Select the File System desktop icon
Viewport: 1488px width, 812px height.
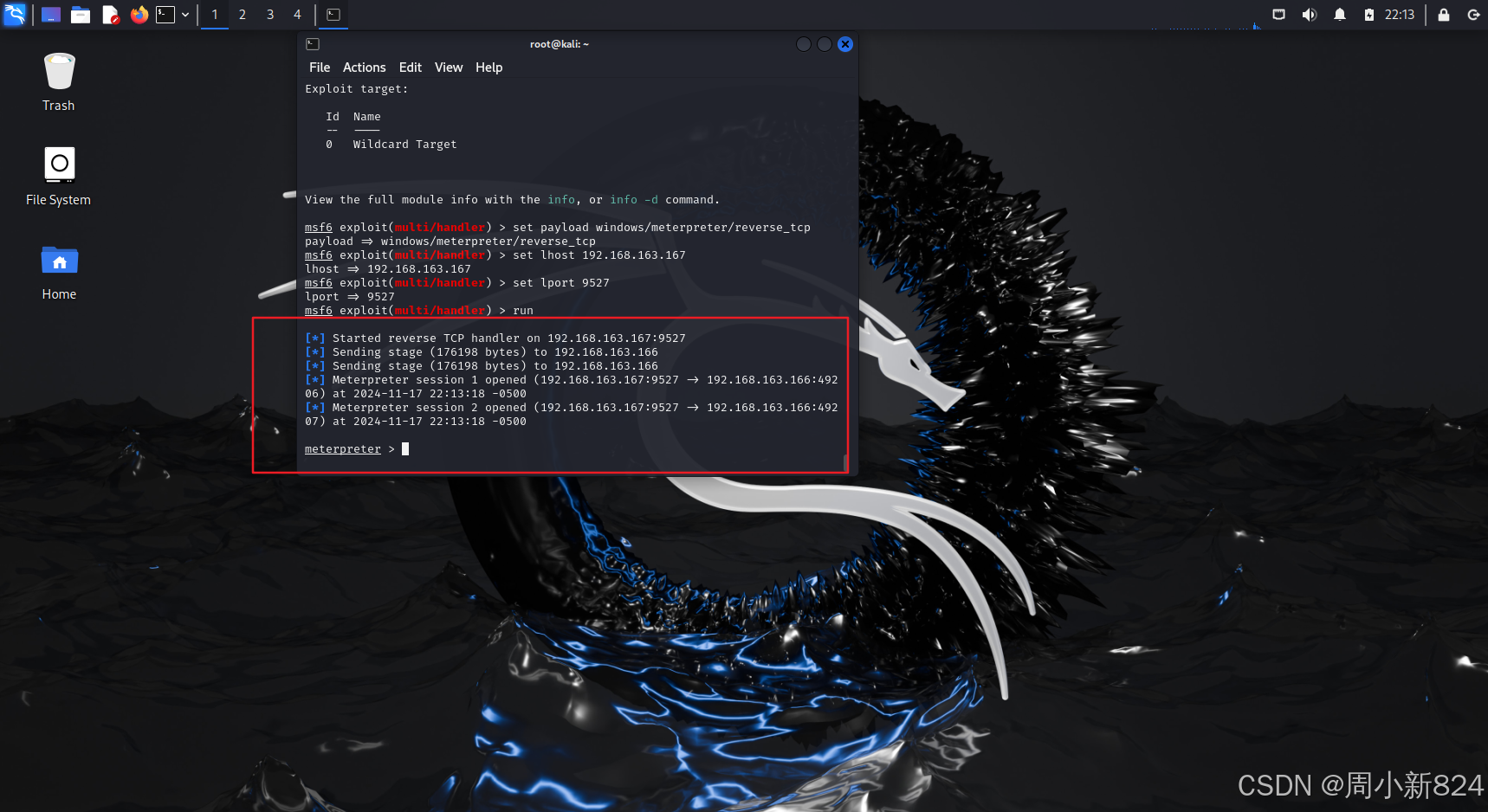tap(59, 177)
